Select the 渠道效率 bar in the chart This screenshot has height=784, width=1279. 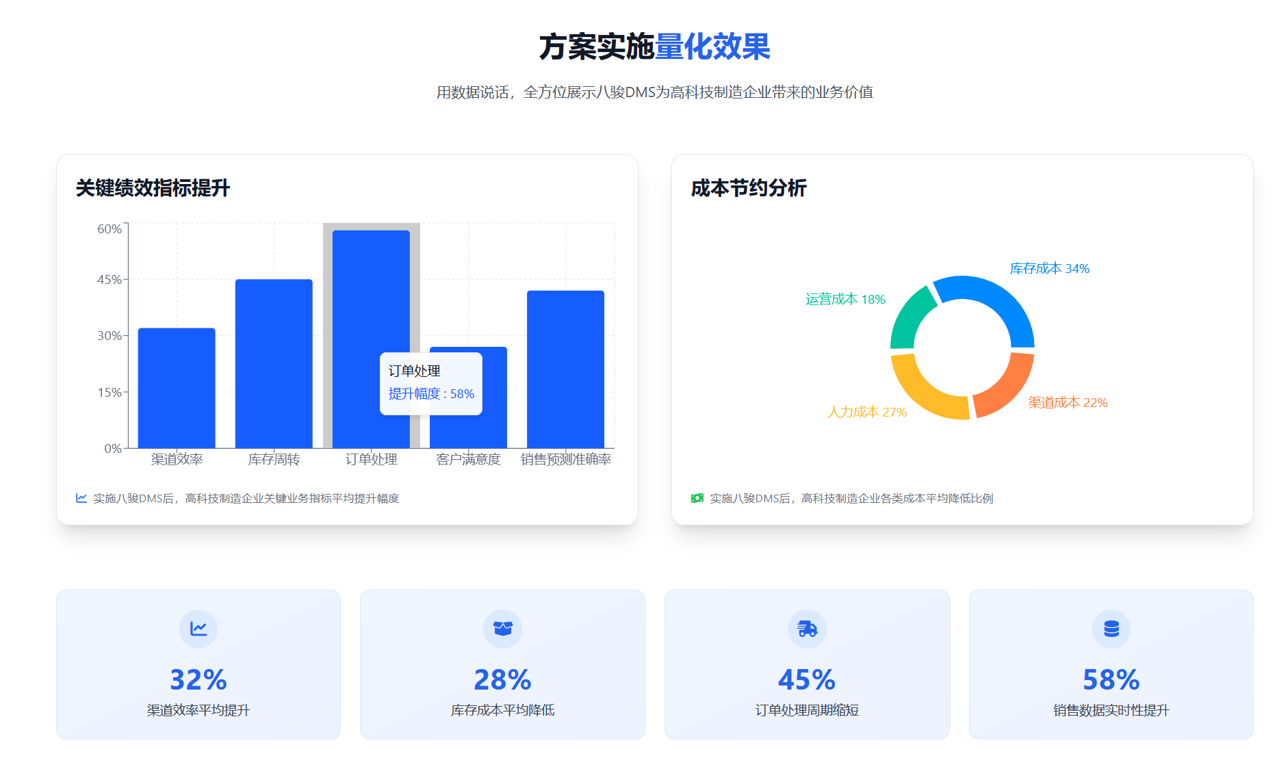tap(177, 388)
